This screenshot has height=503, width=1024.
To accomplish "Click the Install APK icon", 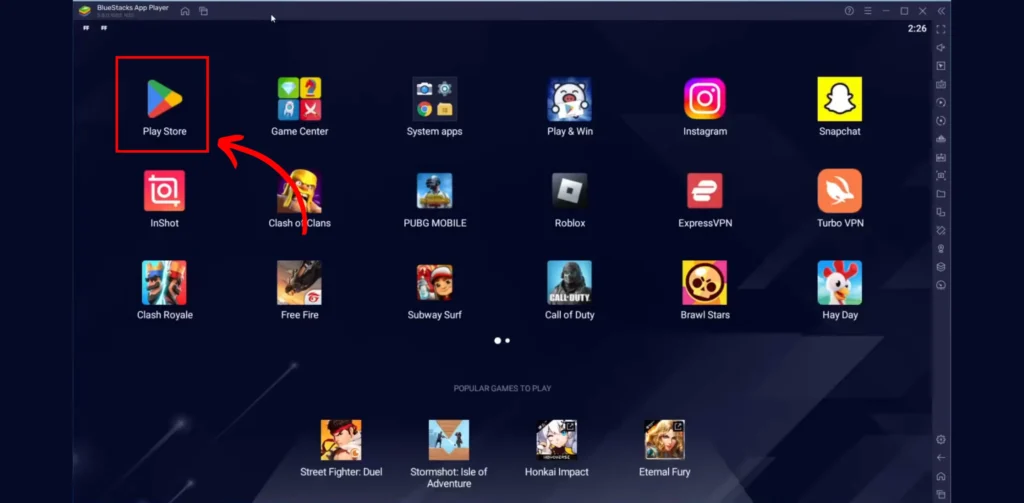I will click(x=941, y=157).
